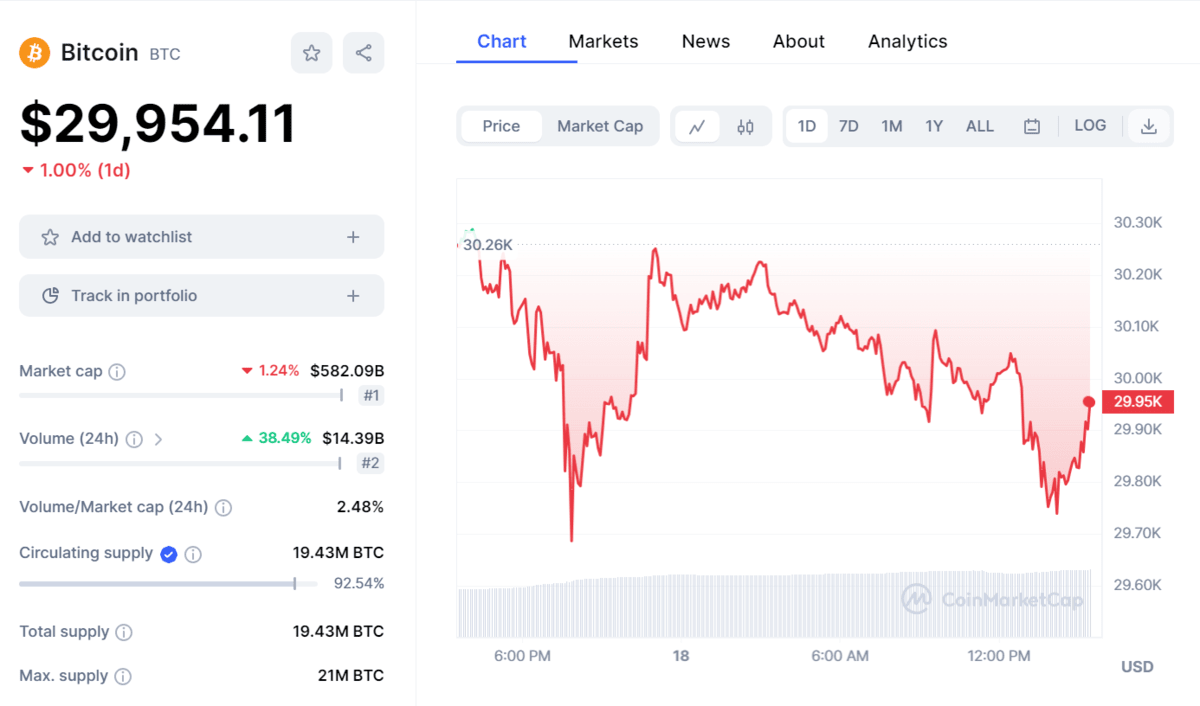
Task: Select the 7D time range
Action: [x=848, y=126]
